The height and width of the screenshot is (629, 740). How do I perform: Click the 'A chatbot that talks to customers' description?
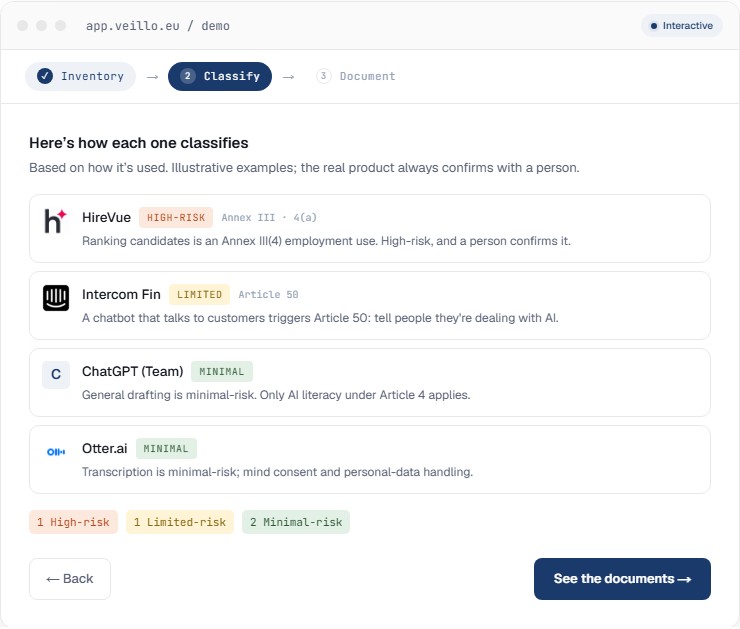320,318
